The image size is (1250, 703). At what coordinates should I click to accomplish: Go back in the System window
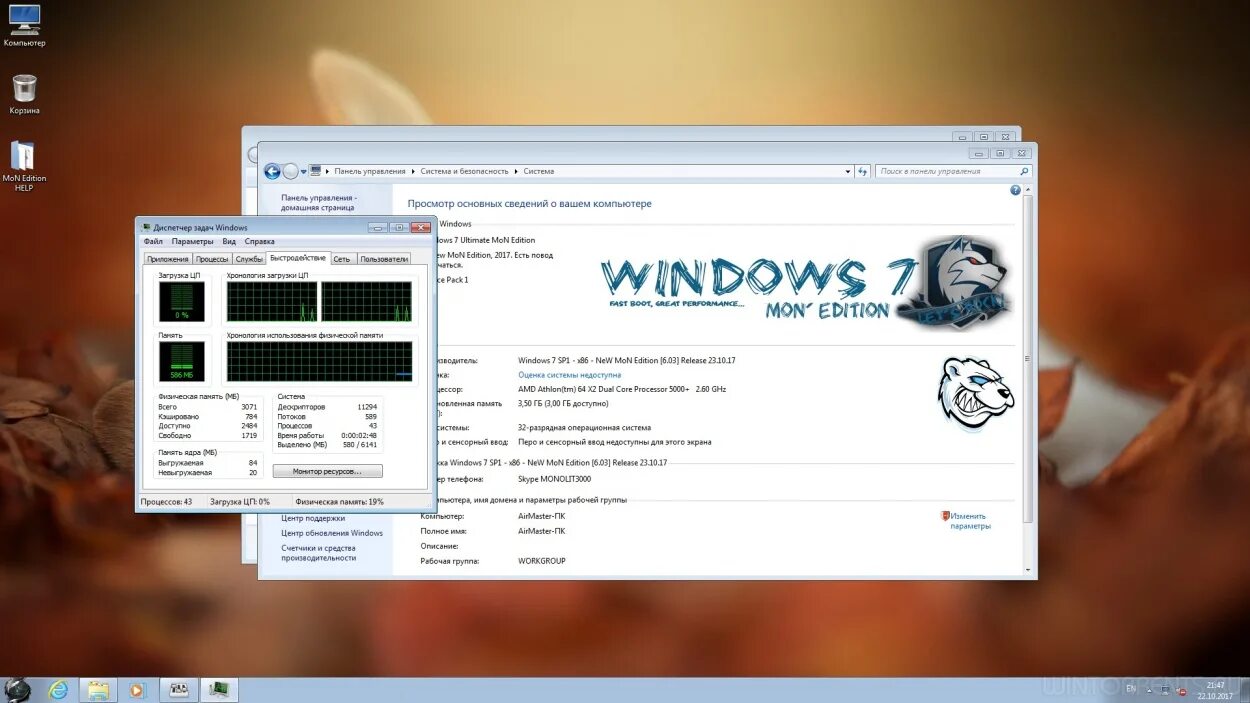click(x=272, y=171)
